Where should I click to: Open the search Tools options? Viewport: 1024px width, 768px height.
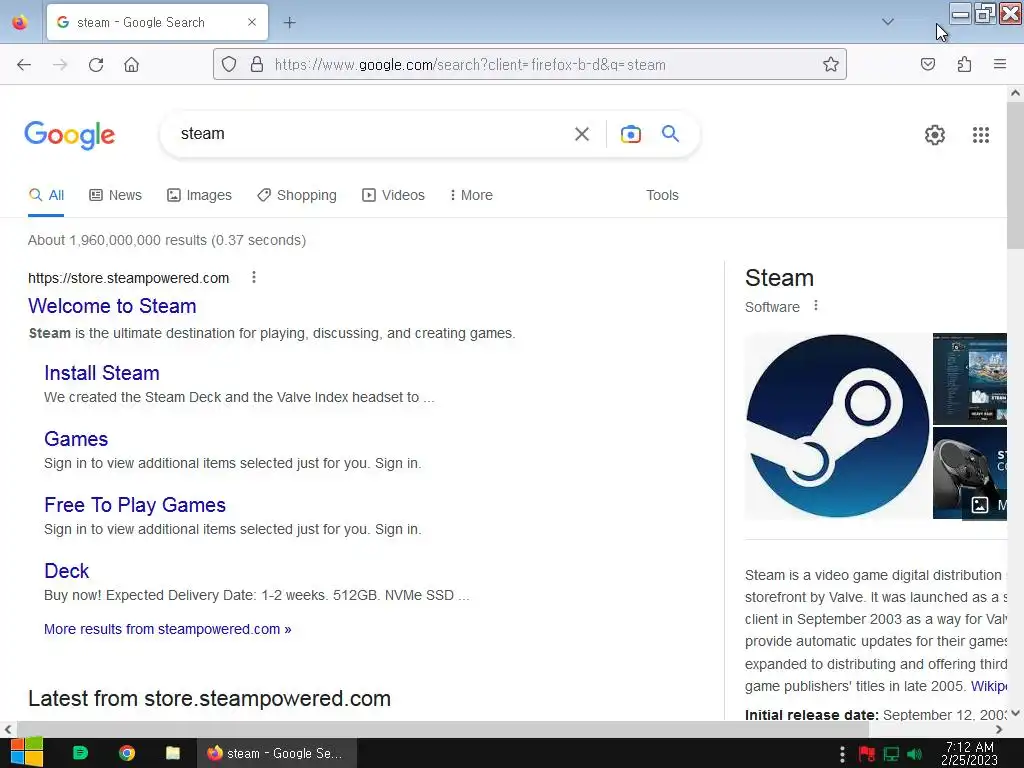tap(662, 195)
